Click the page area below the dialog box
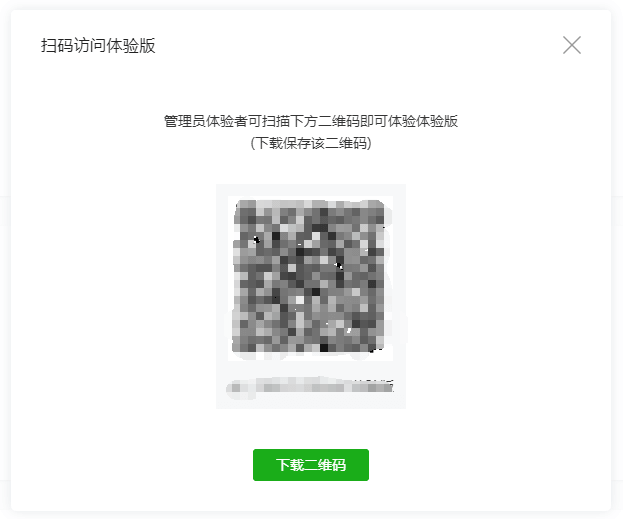The height and width of the screenshot is (519, 623). [311, 515]
